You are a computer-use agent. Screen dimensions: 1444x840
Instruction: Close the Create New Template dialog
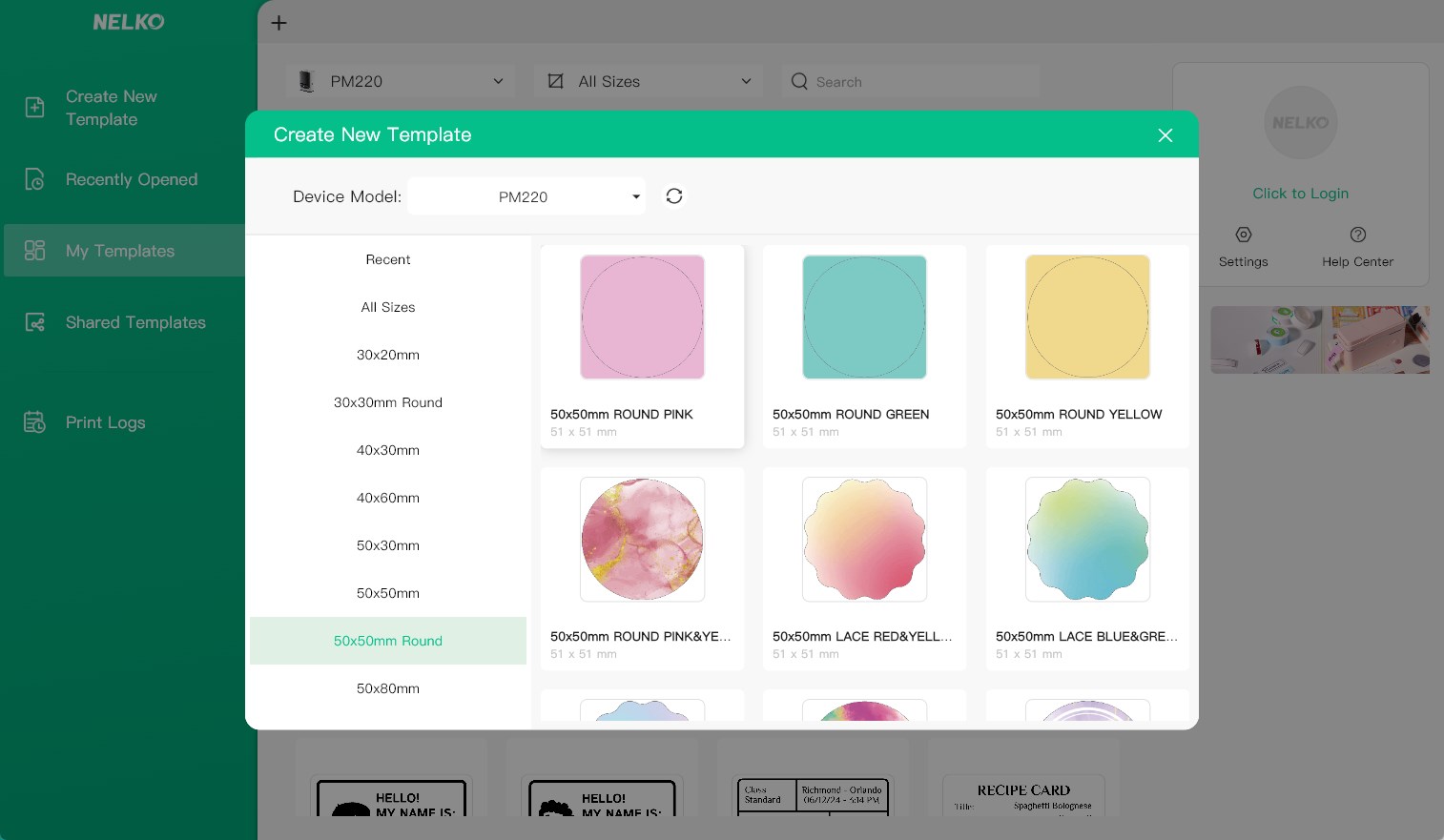(x=1165, y=135)
